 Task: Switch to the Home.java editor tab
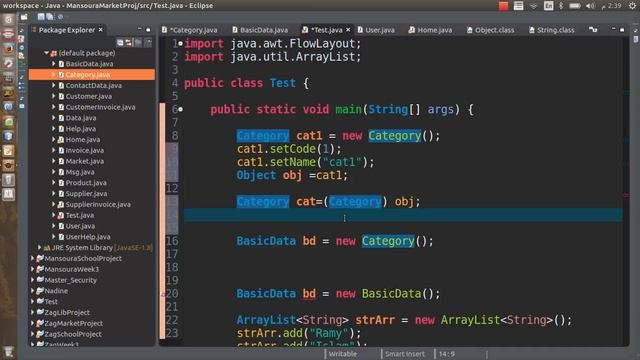click(431, 30)
